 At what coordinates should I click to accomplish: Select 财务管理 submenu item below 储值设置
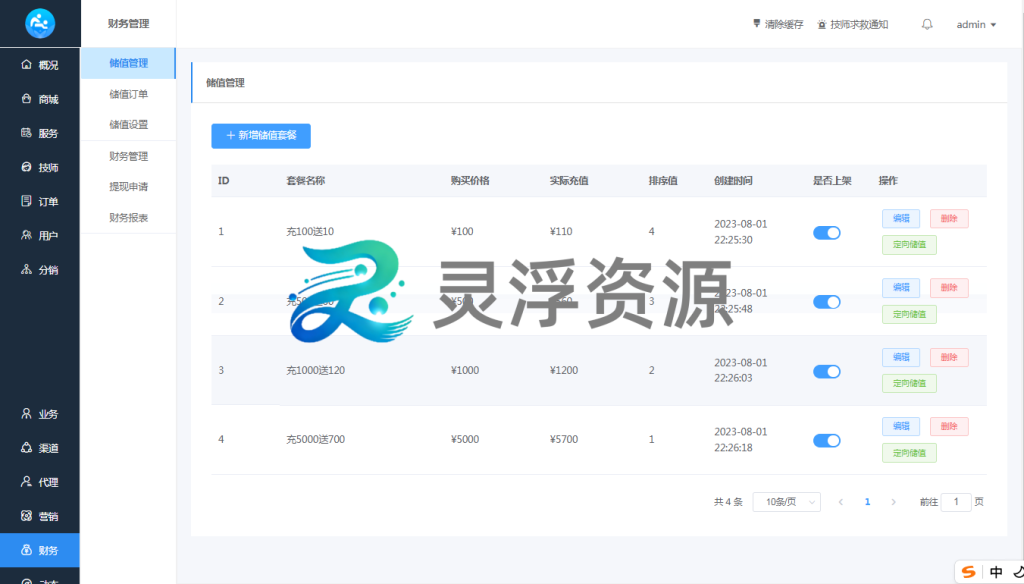128,156
